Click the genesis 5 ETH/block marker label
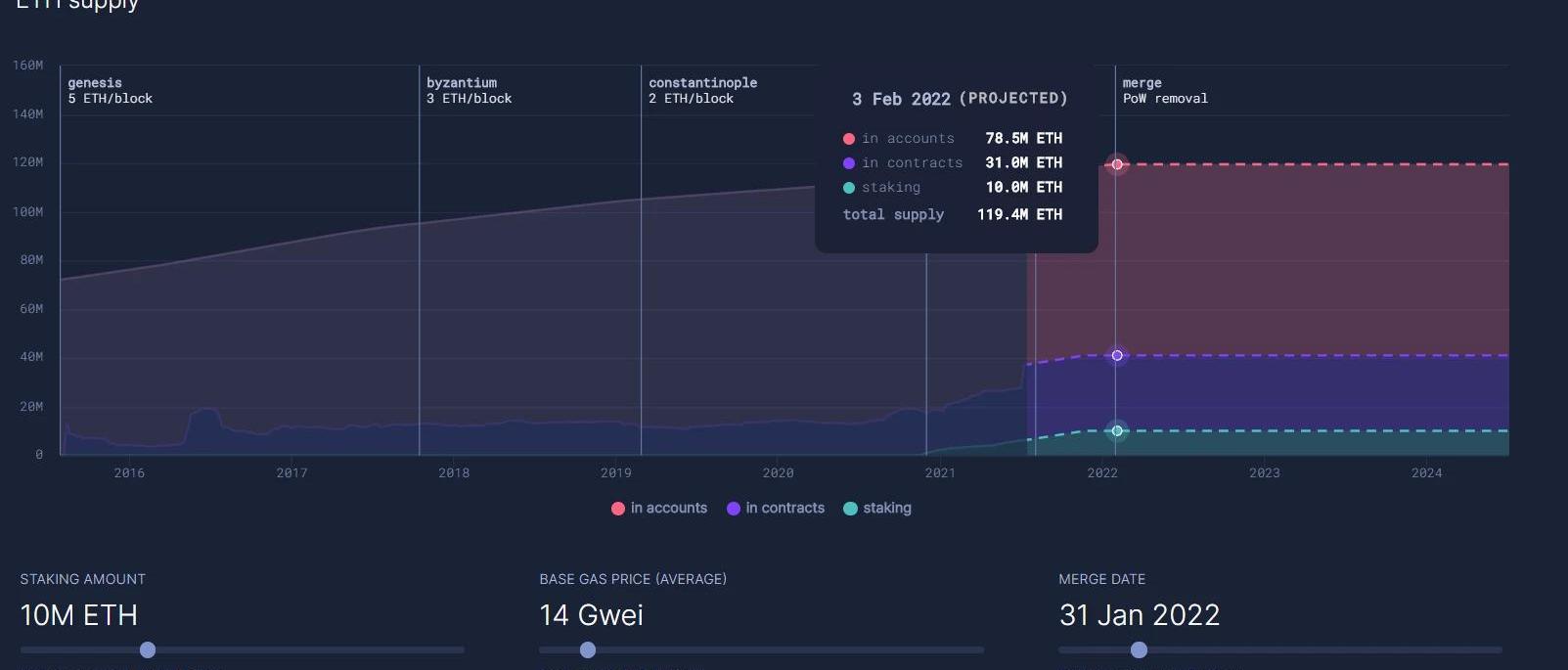 tap(110, 91)
